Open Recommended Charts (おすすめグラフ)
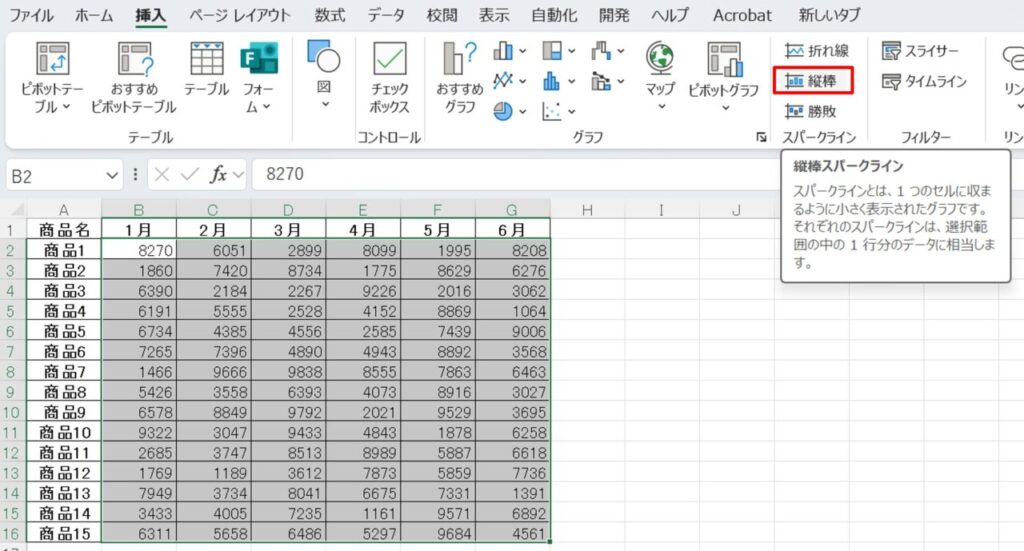 click(x=460, y=77)
